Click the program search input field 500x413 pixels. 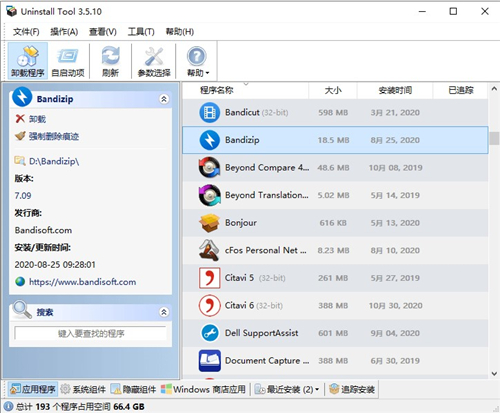[90, 333]
